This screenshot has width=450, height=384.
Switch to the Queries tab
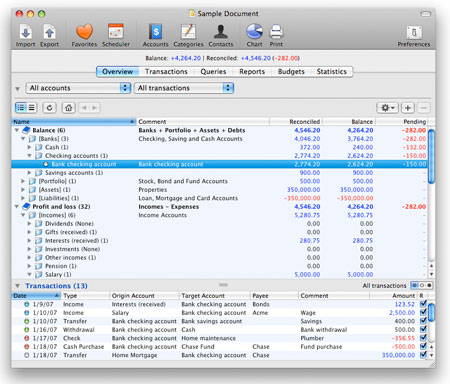click(x=213, y=72)
